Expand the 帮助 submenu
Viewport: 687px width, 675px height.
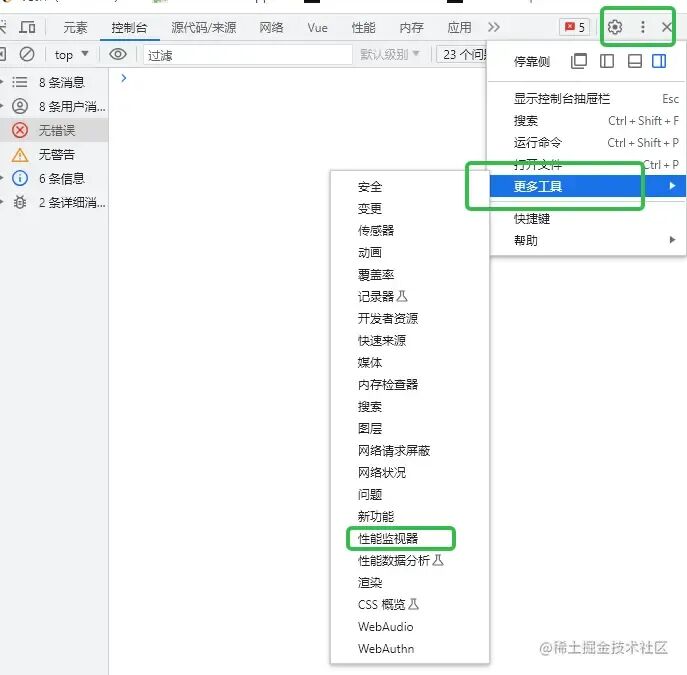click(587, 240)
